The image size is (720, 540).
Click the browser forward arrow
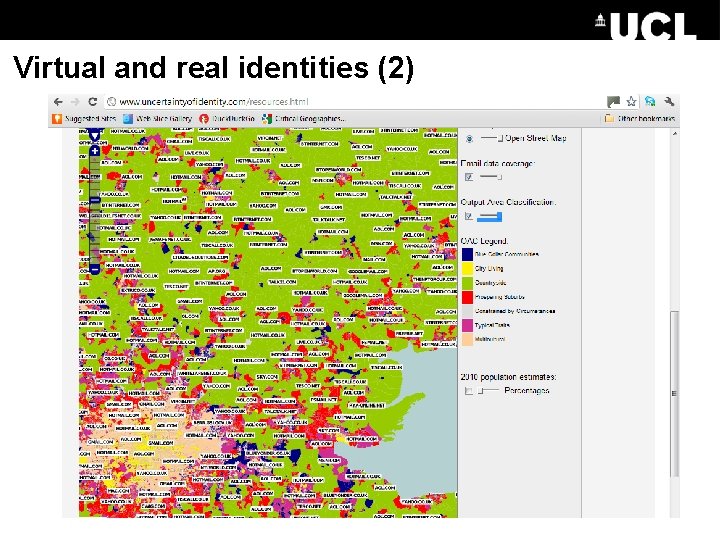[x=75, y=101]
